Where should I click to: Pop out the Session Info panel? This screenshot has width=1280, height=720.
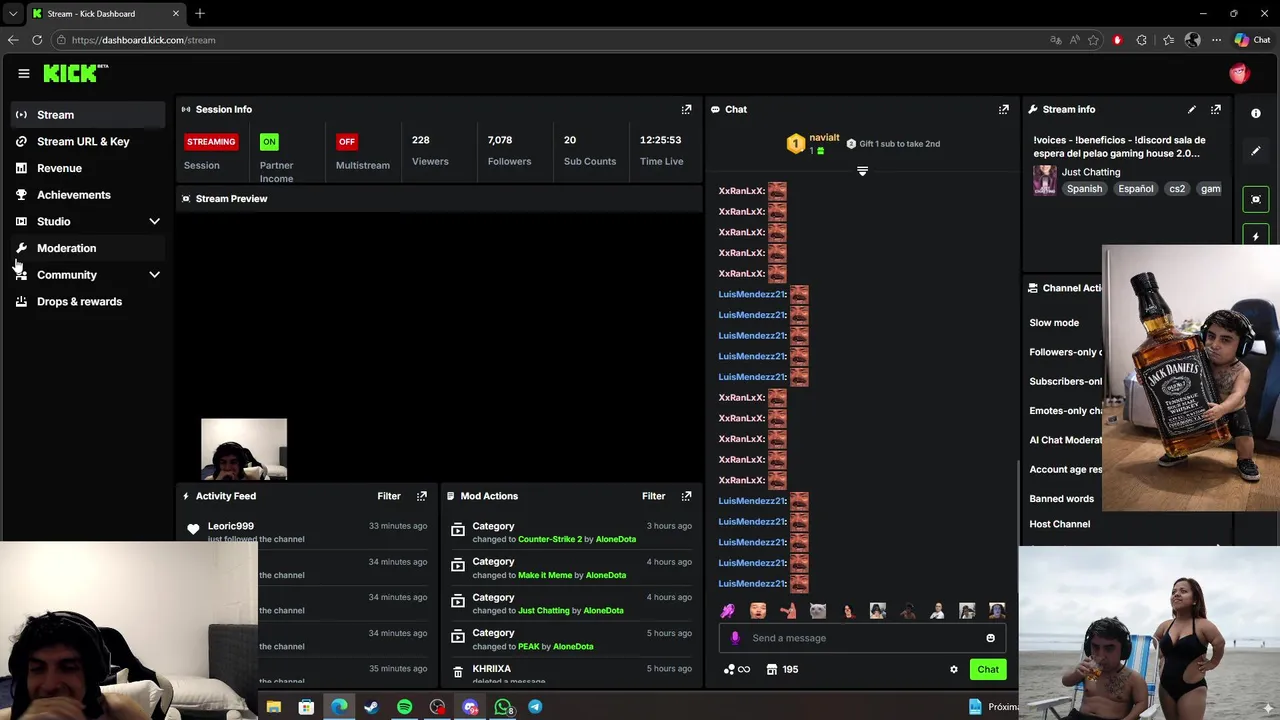pos(686,109)
